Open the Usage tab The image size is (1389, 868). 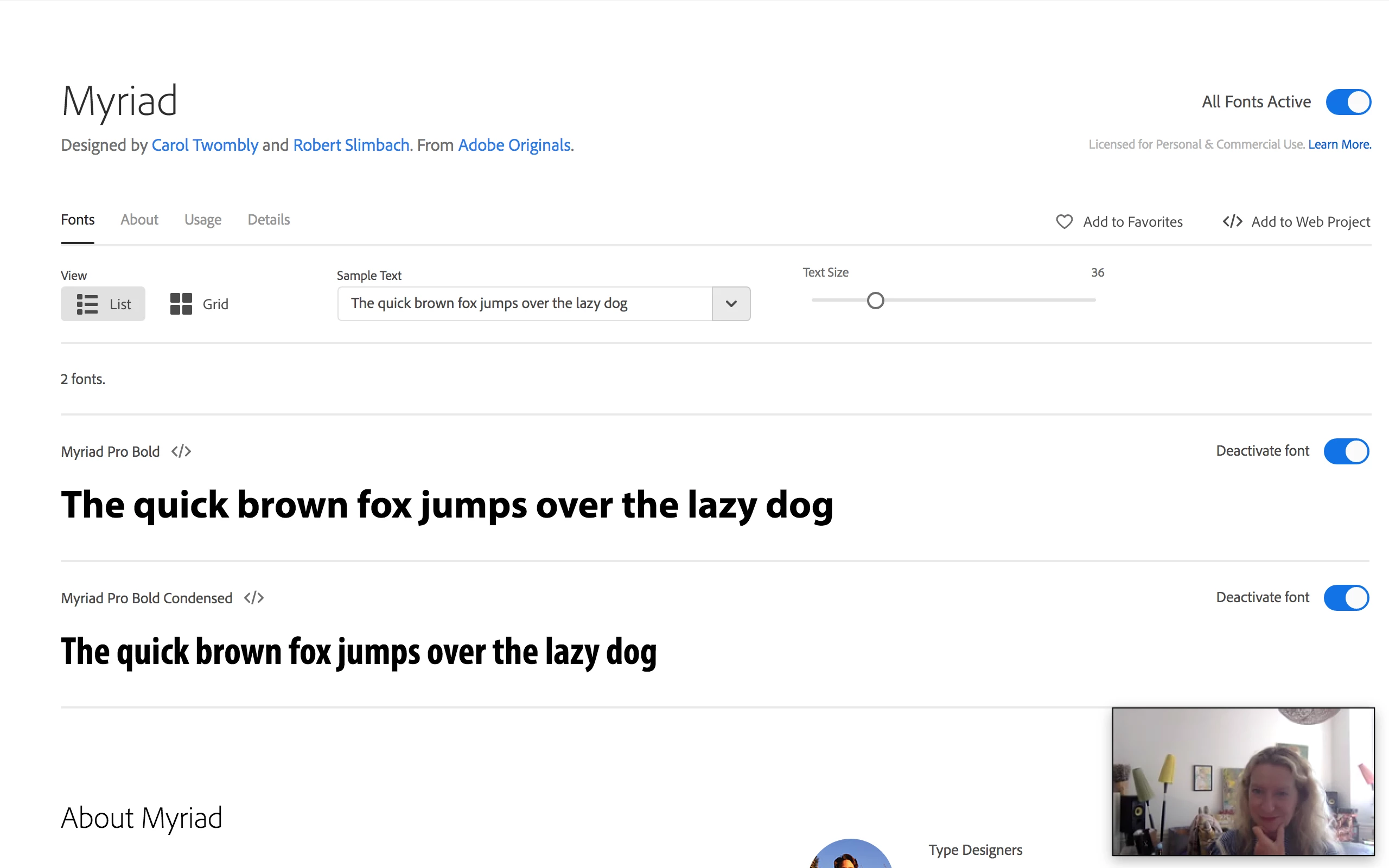(x=202, y=220)
